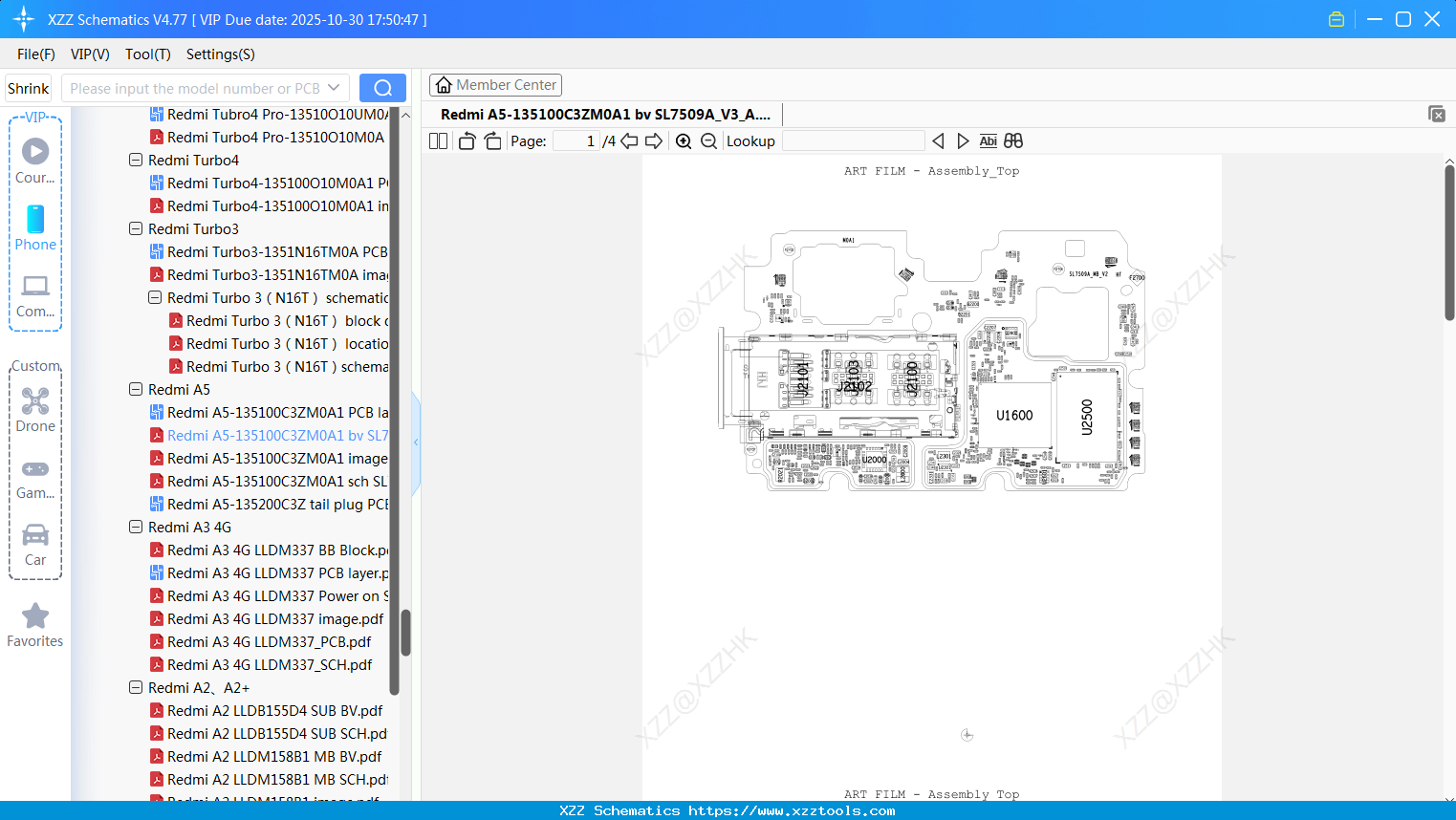Viewport: 1456px width, 820px height.
Task: Find previous lookup result
Action: (x=938, y=141)
